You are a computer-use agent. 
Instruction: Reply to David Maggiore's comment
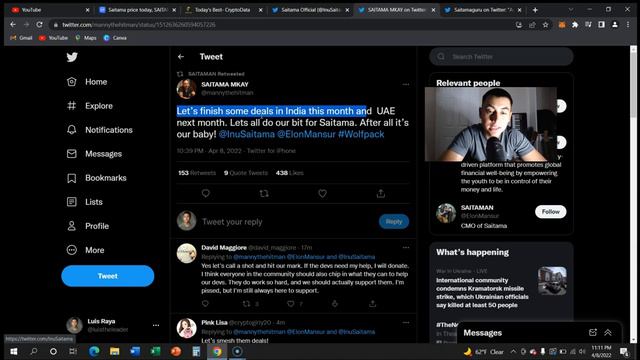point(205,304)
